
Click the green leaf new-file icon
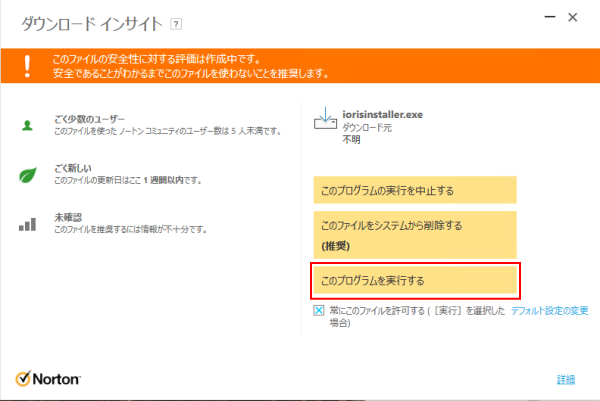point(28,175)
